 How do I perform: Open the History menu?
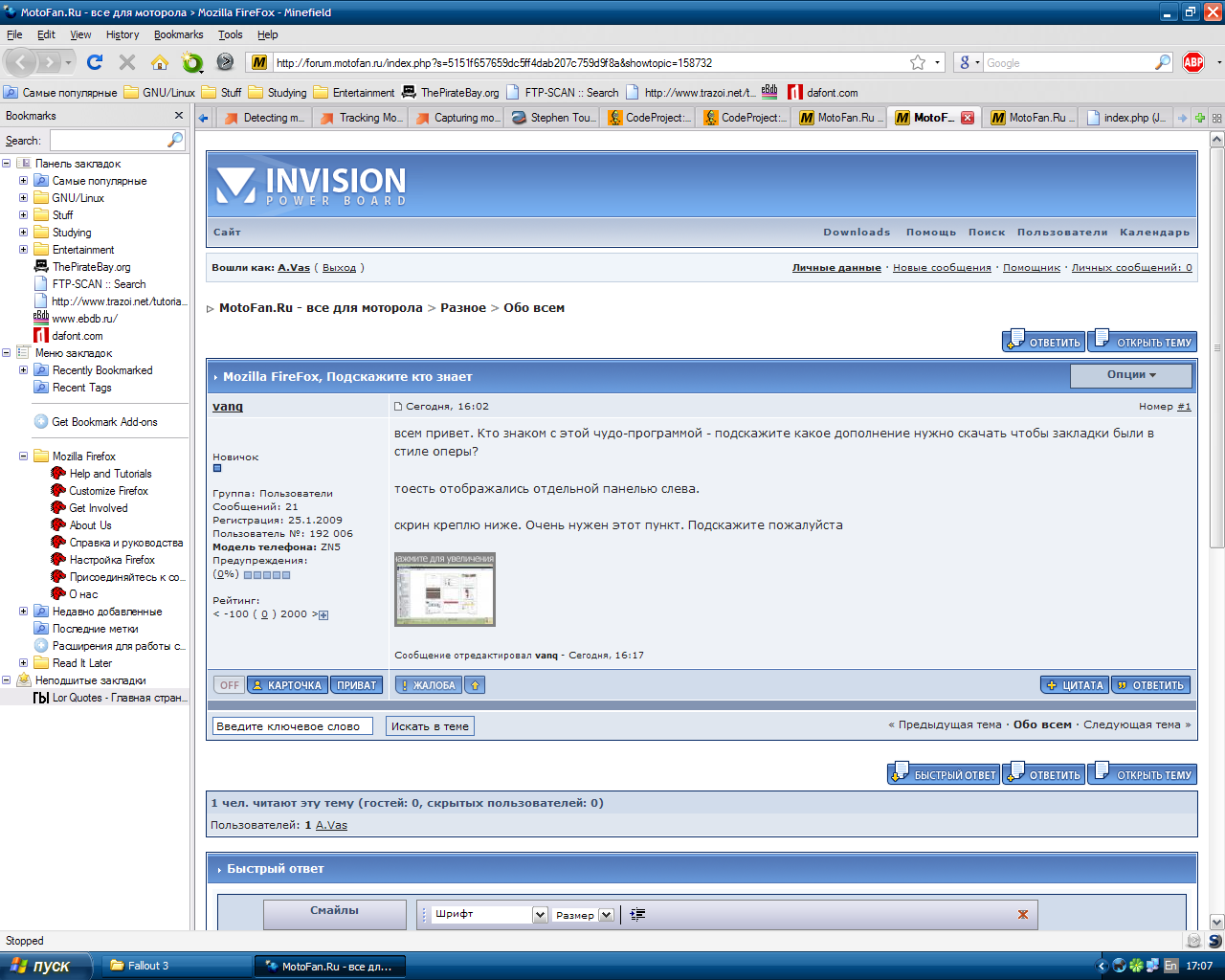click(122, 34)
